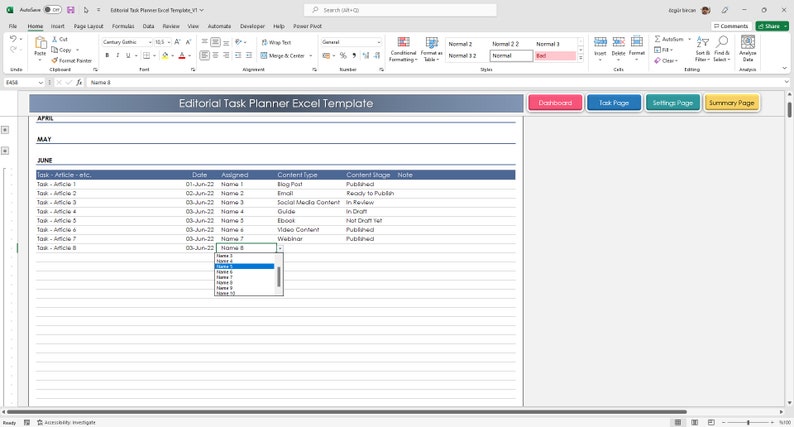Viewport: 794px width, 427px height.
Task: Toggle Center horizontal alignment
Action: [x=215, y=55]
